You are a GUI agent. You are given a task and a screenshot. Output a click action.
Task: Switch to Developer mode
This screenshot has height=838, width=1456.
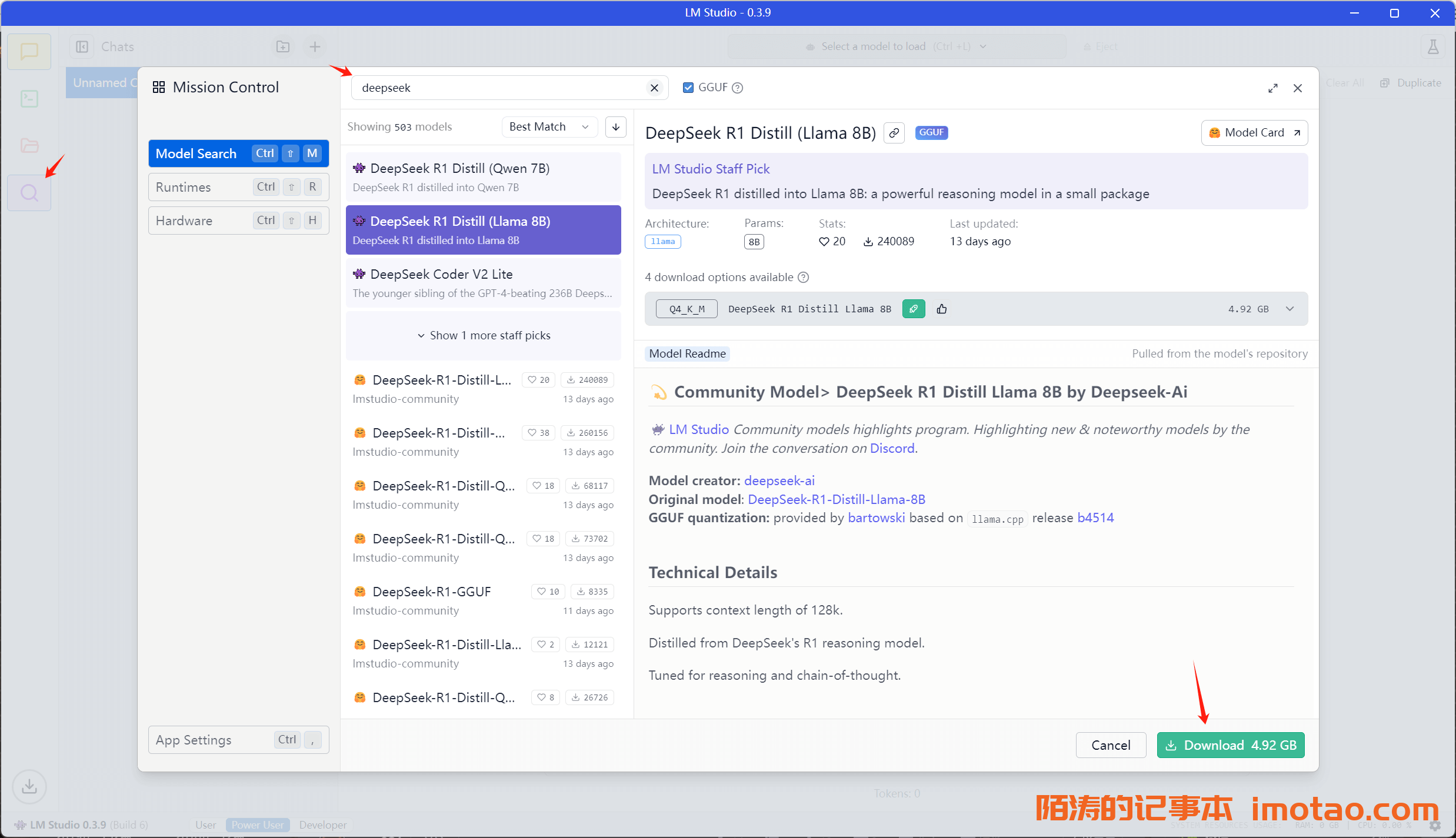[322, 824]
